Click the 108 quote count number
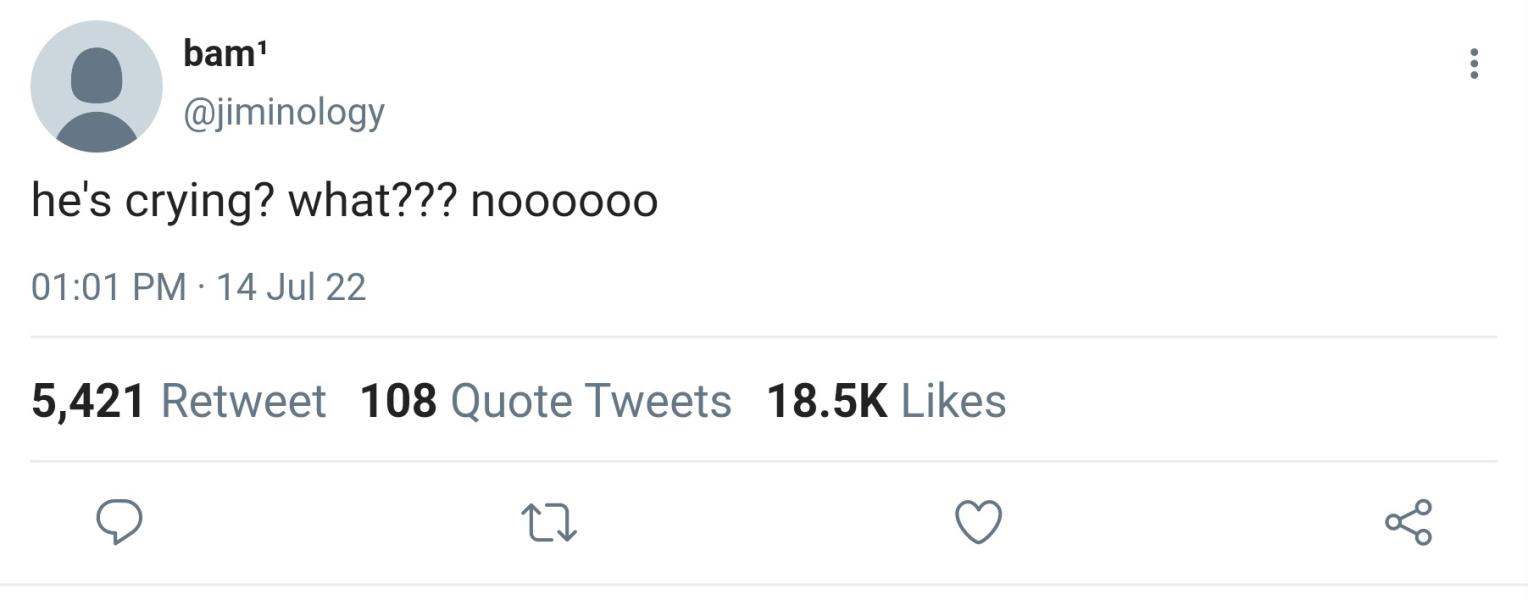This screenshot has width=1528, height=600. click(x=398, y=401)
